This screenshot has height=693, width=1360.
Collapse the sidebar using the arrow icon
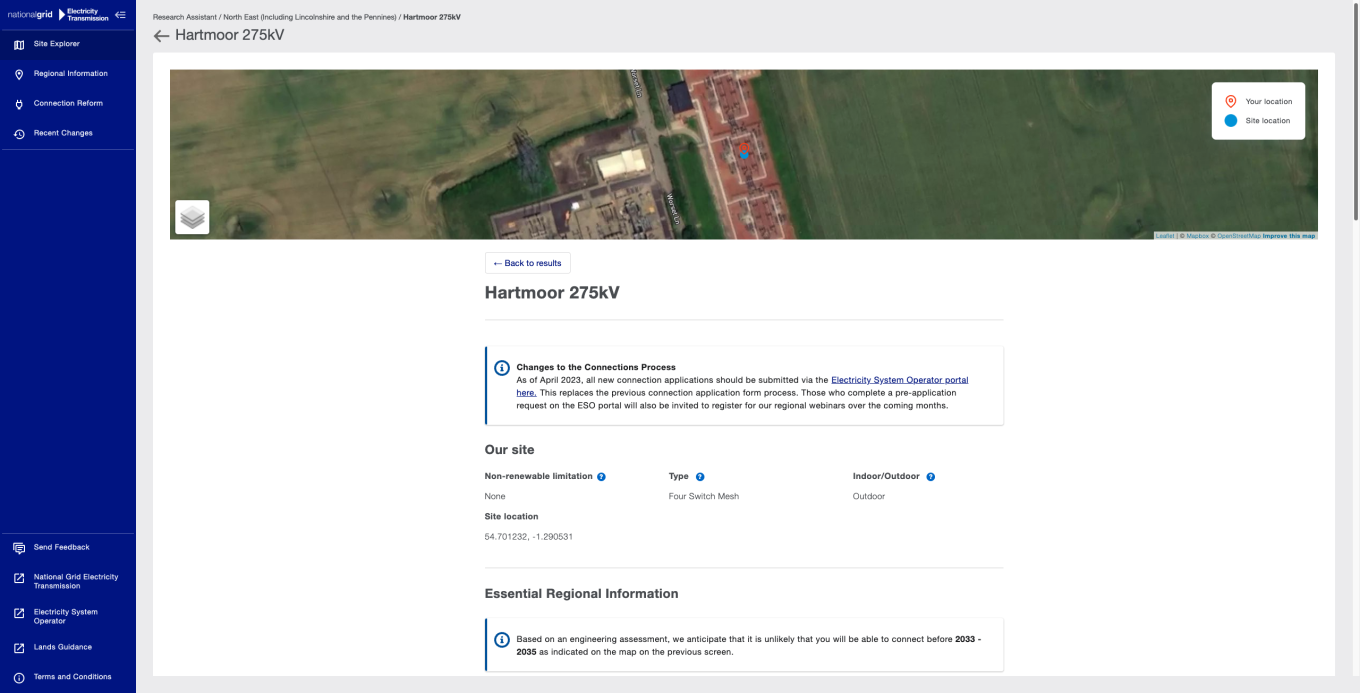120,14
